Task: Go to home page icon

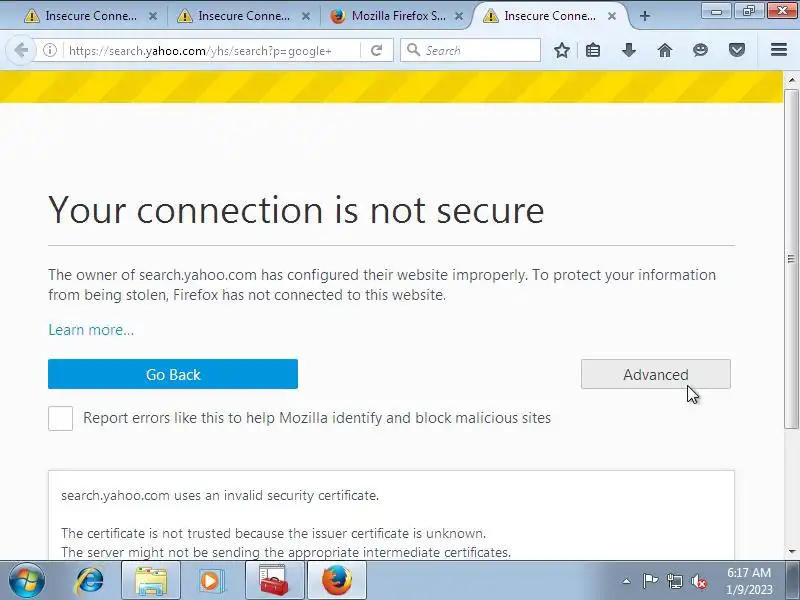Action: [x=665, y=50]
